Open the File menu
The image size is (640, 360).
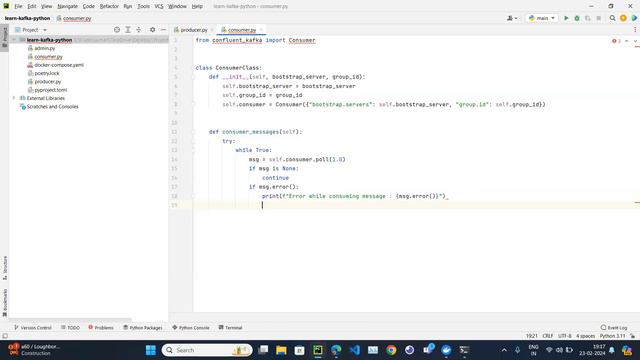tap(18, 6)
